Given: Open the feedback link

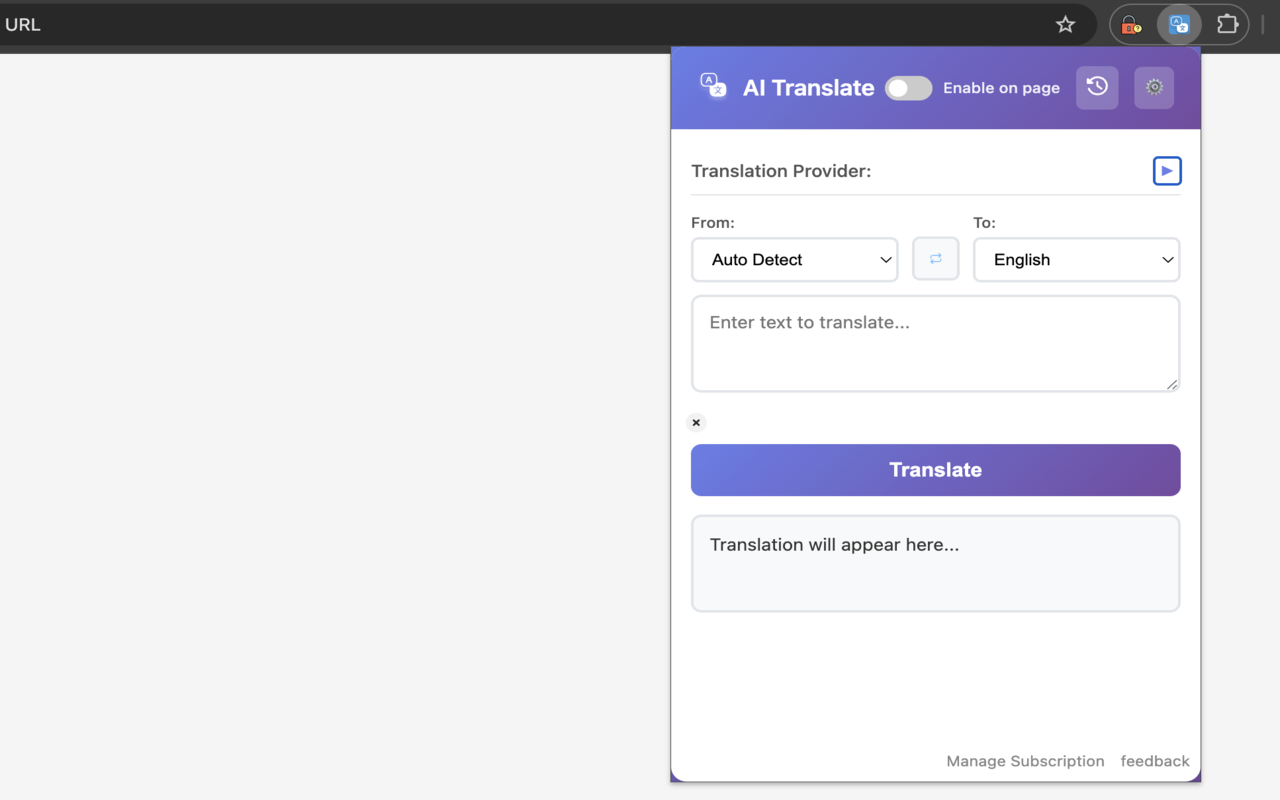Looking at the screenshot, I should [x=1155, y=761].
